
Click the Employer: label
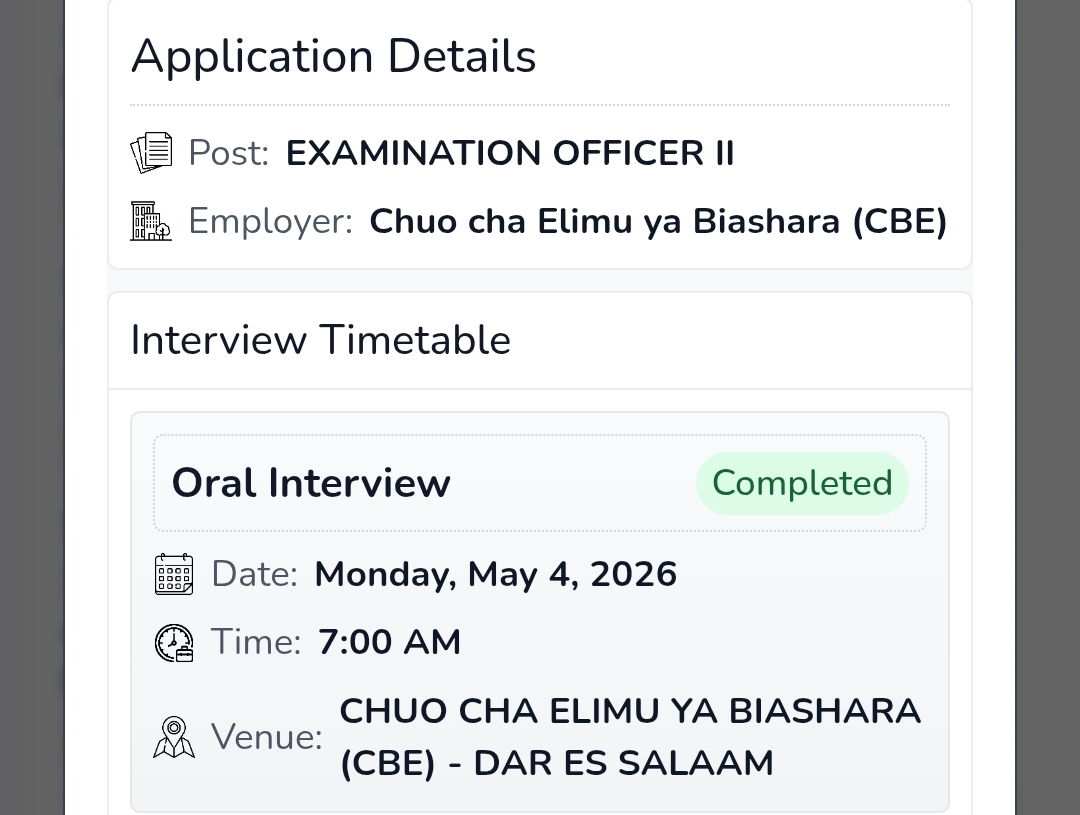tap(271, 222)
